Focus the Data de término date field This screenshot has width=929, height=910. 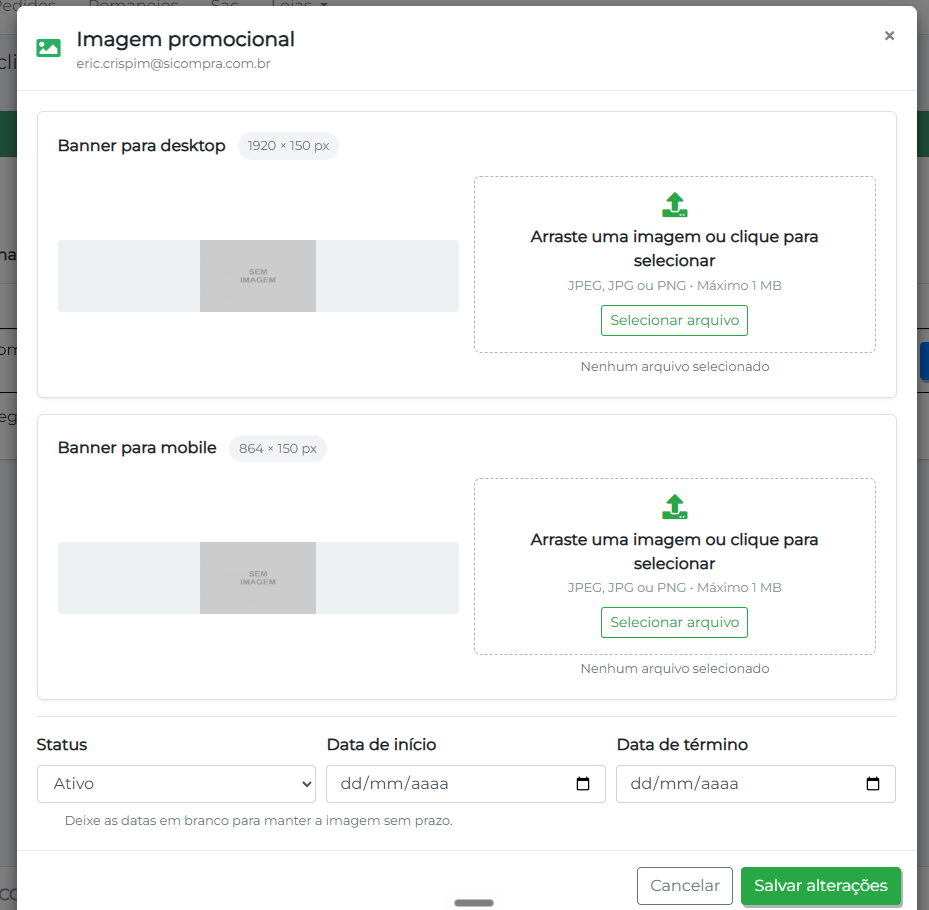pos(755,784)
